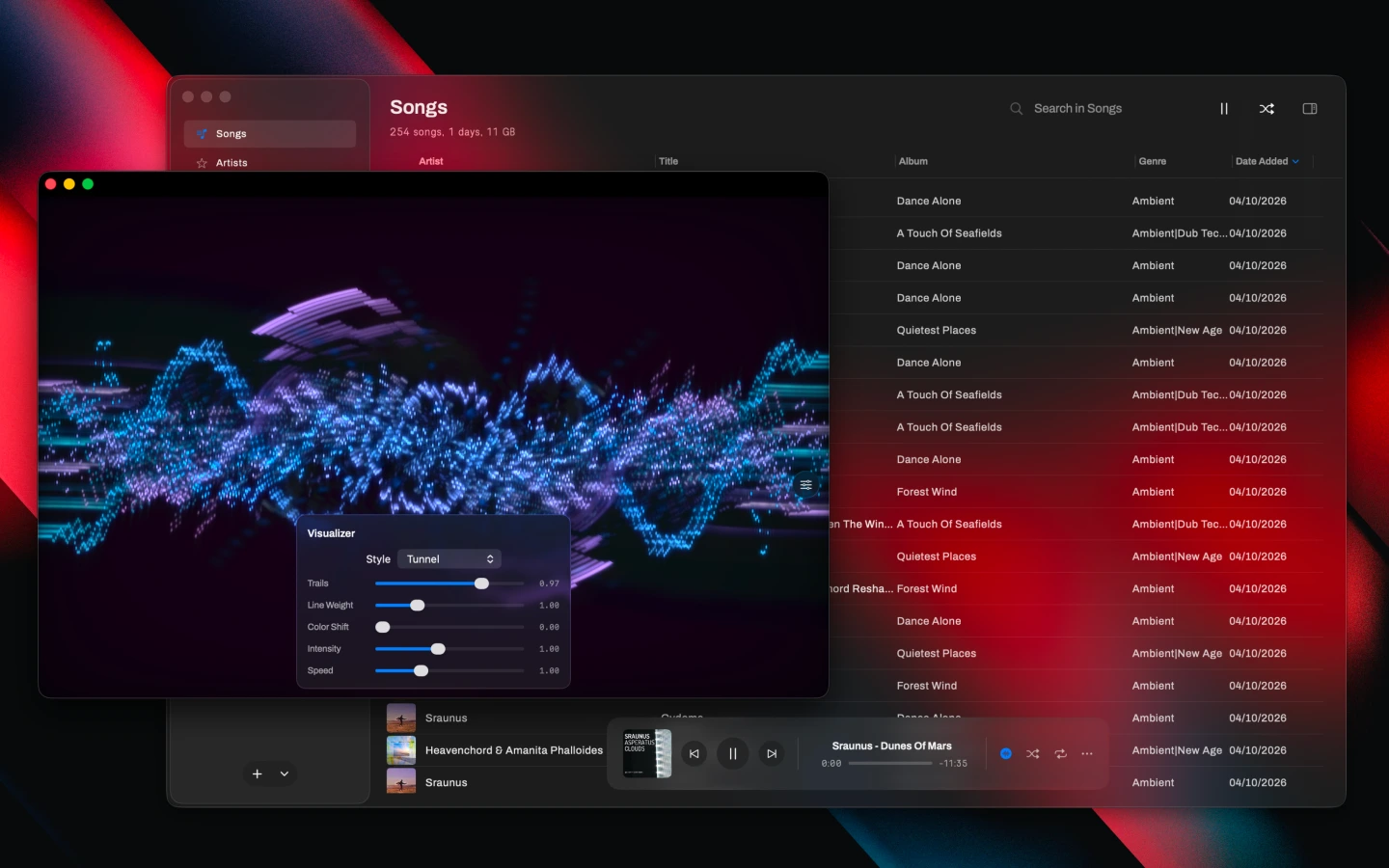Image resolution: width=1389 pixels, height=868 pixels.
Task: Click the 0.00 Color Shift value
Action: (549, 627)
